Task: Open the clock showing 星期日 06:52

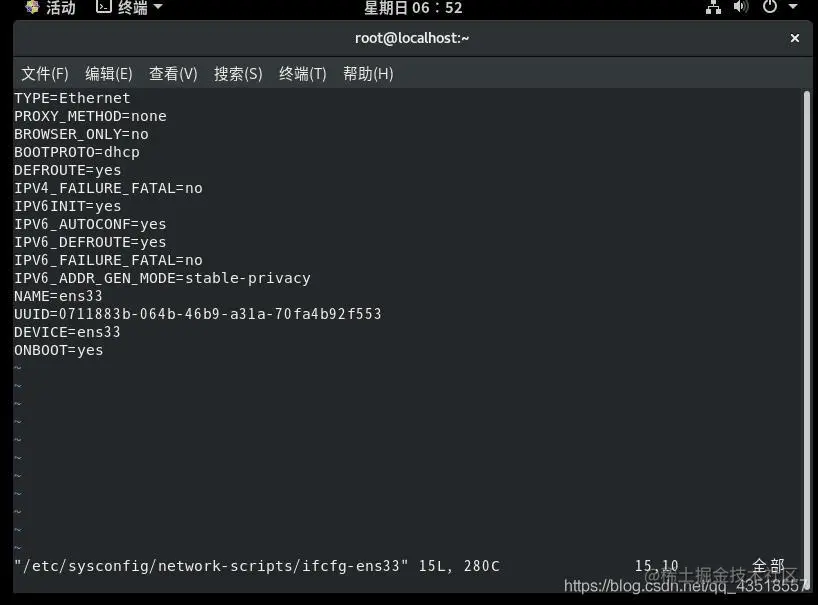Action: pos(413,8)
